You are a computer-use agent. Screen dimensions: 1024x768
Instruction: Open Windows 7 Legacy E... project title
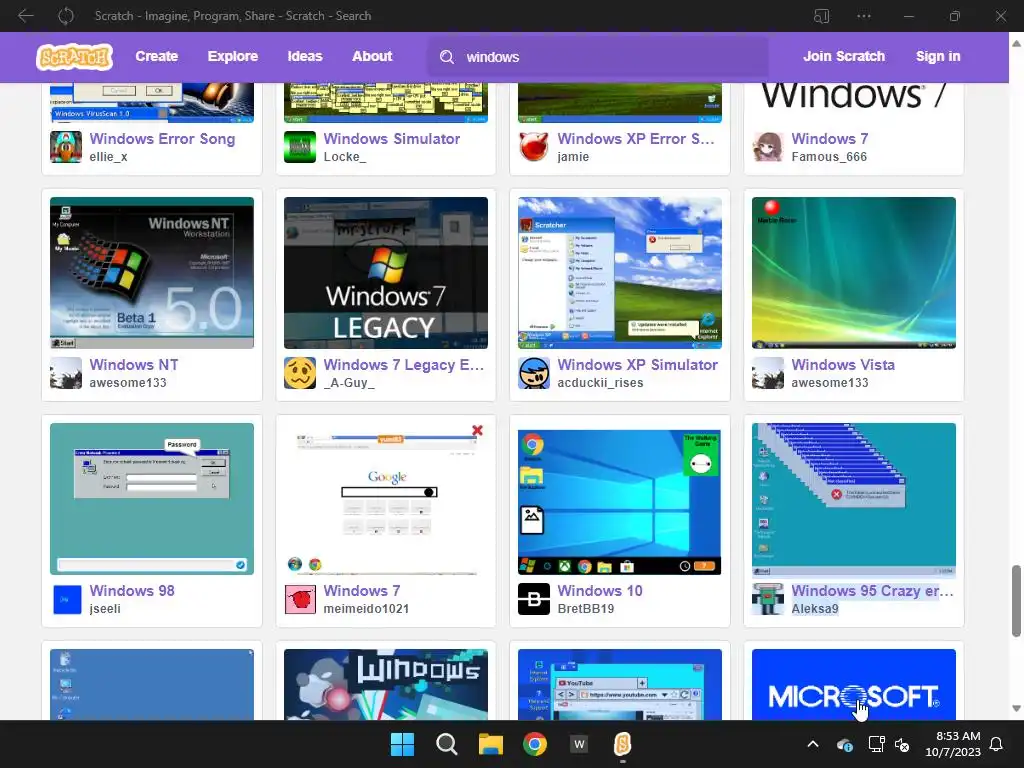coord(404,364)
